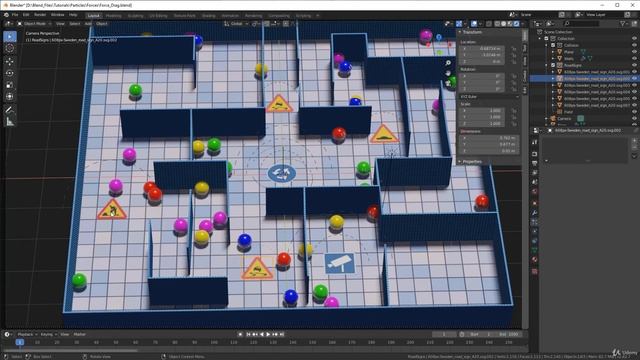The width and height of the screenshot is (640, 360).
Task: Open the Global transform orientation dropdown
Action: 236,24
